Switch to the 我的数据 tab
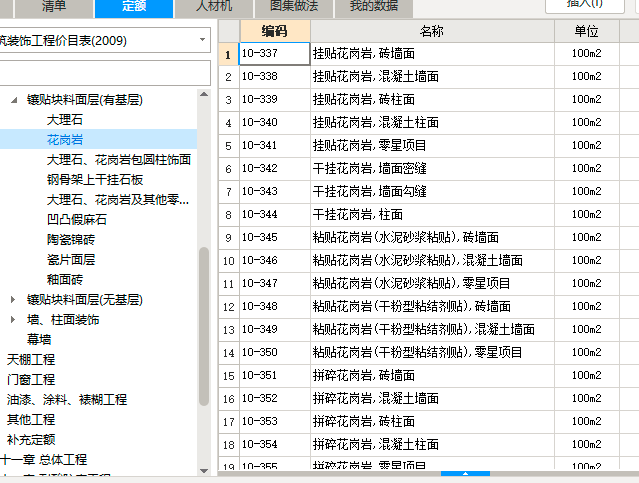Viewport: 639px width, 483px height. tap(374, 7)
